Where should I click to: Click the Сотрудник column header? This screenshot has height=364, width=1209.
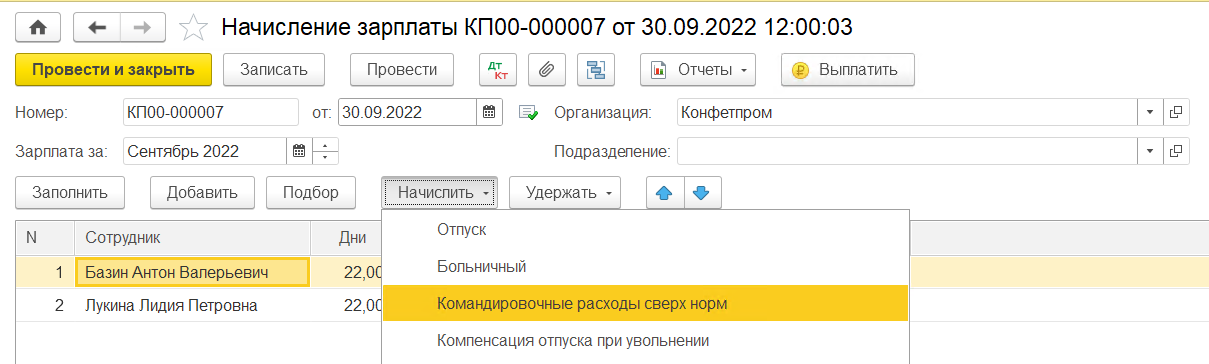(x=193, y=238)
